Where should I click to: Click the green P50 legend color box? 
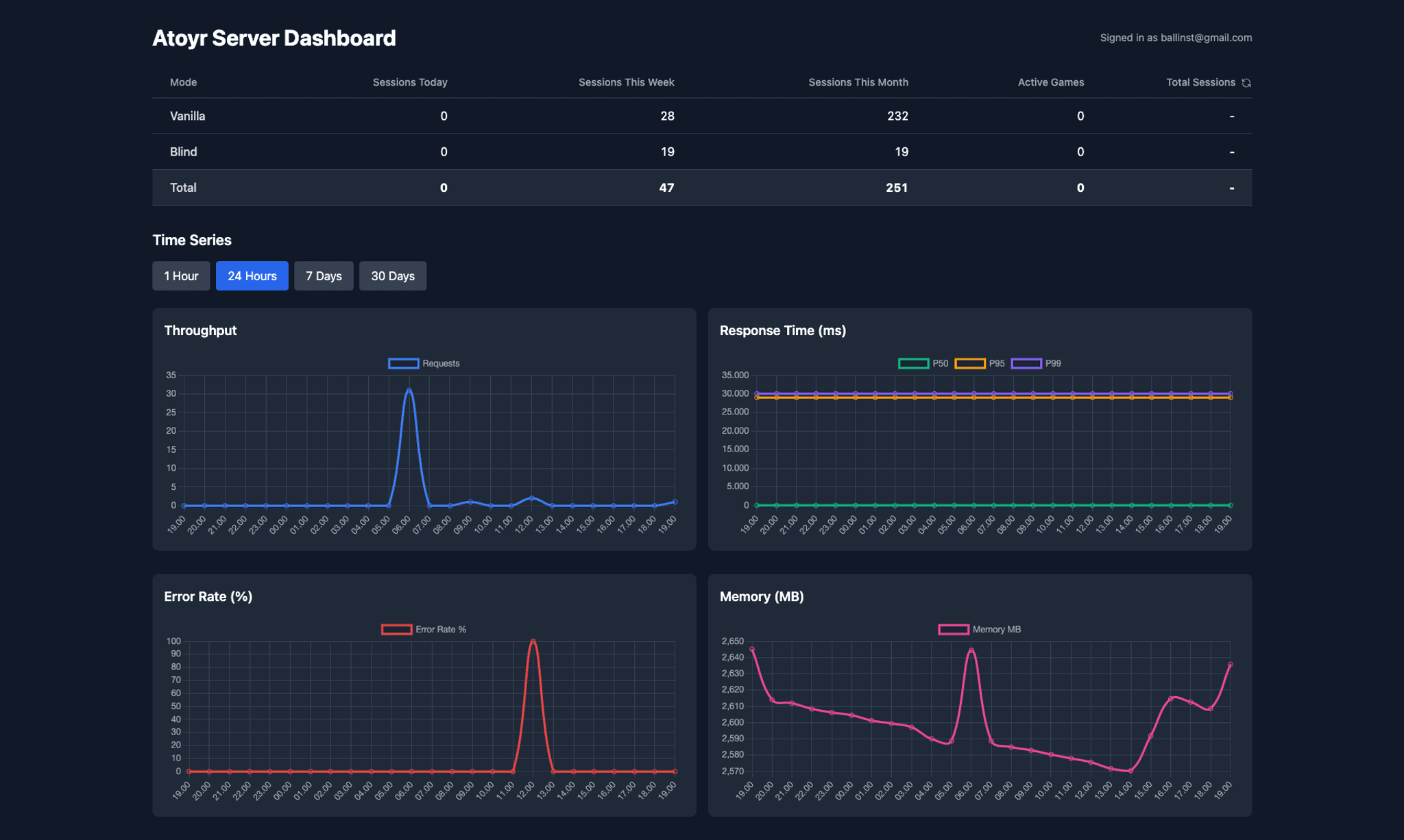[914, 363]
